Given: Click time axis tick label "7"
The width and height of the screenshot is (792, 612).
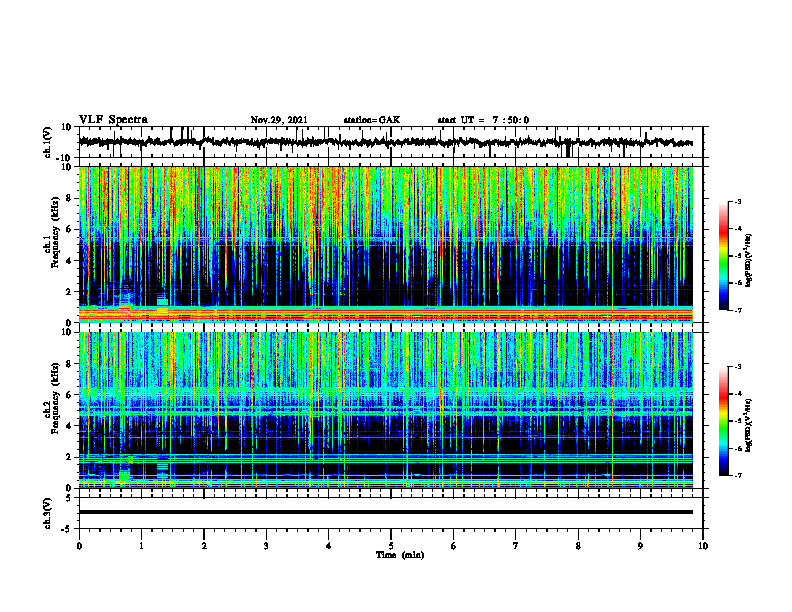Looking at the screenshot, I should coord(516,546).
